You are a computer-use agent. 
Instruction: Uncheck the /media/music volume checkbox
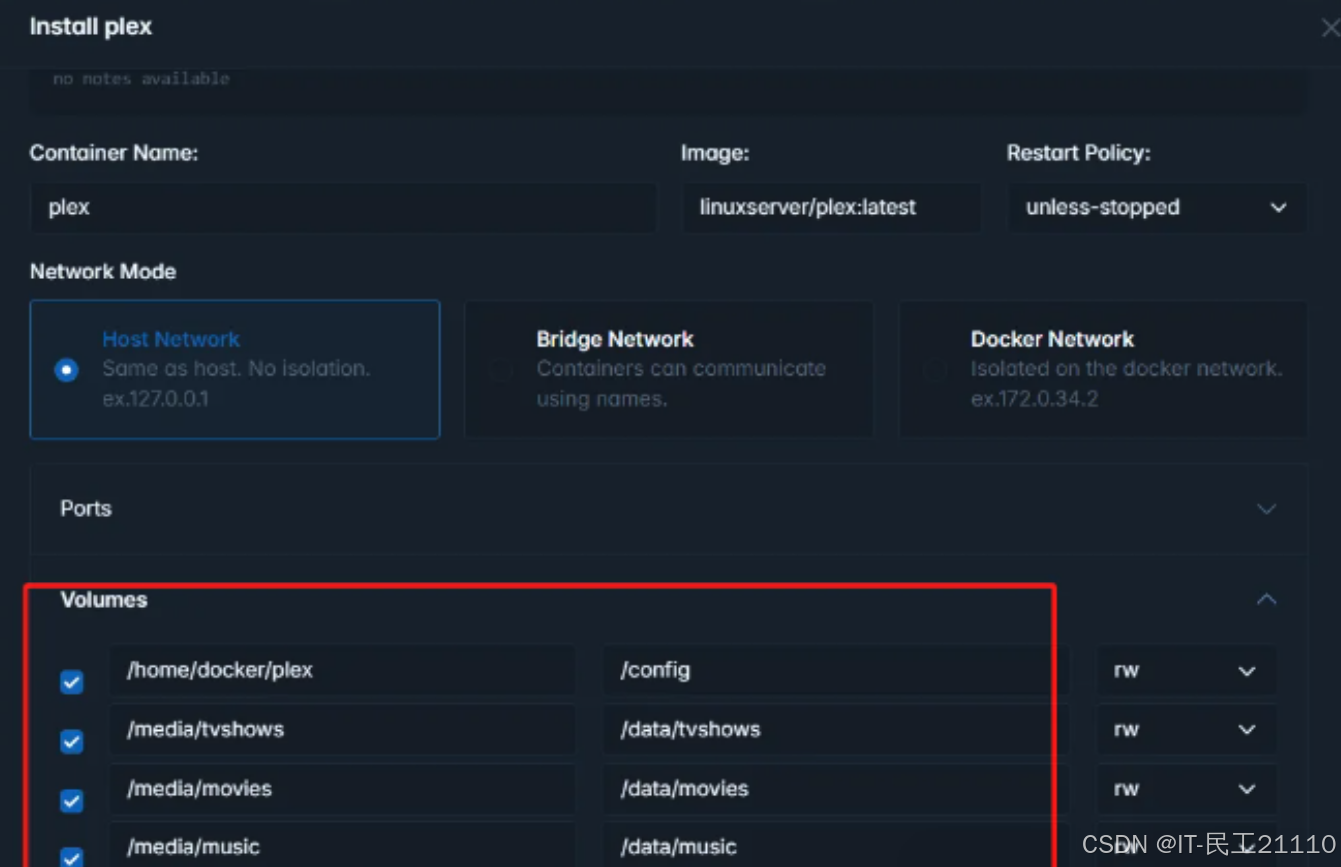71,857
